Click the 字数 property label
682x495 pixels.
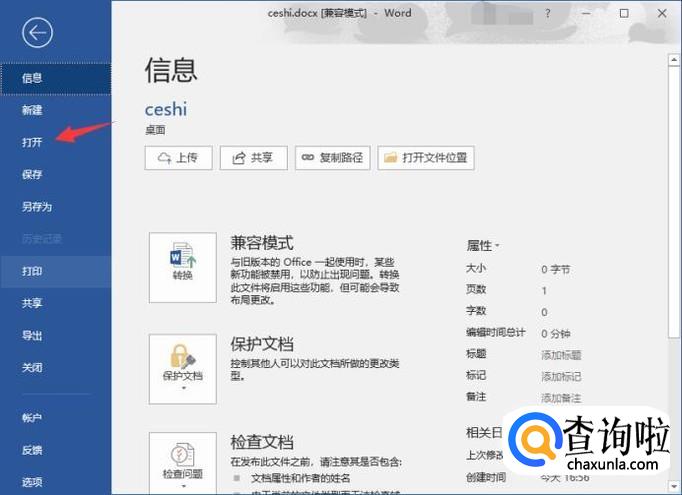[x=476, y=311]
